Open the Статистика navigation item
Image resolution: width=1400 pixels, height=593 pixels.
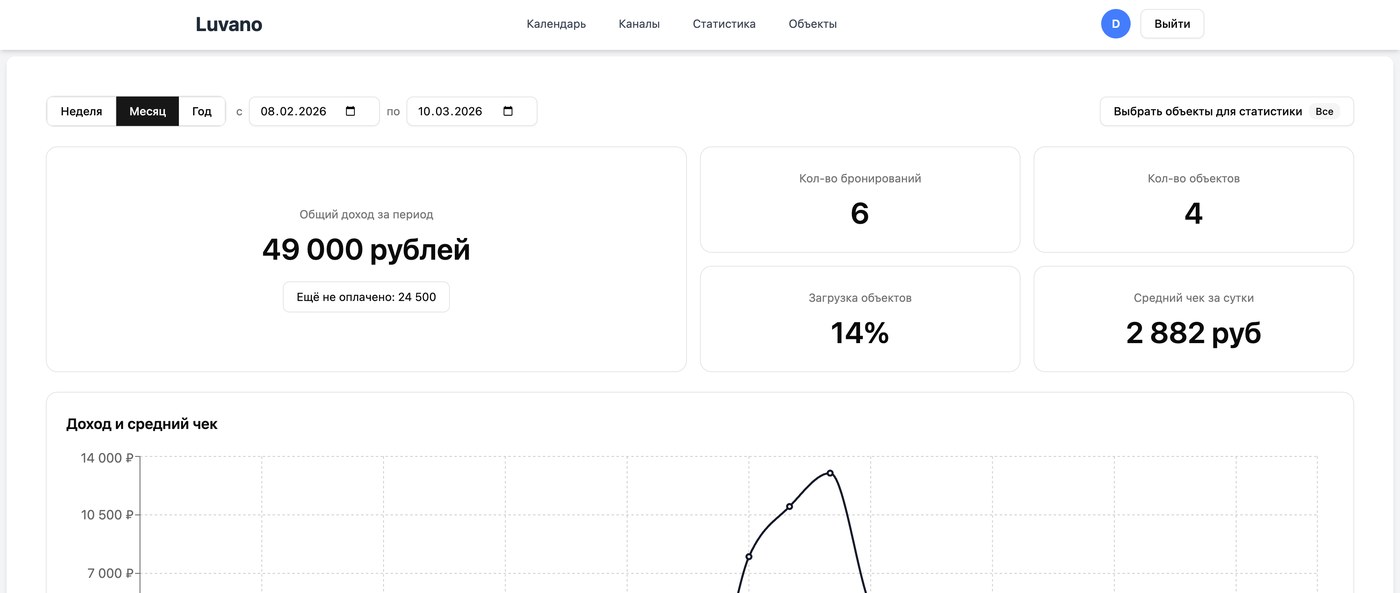[724, 24]
